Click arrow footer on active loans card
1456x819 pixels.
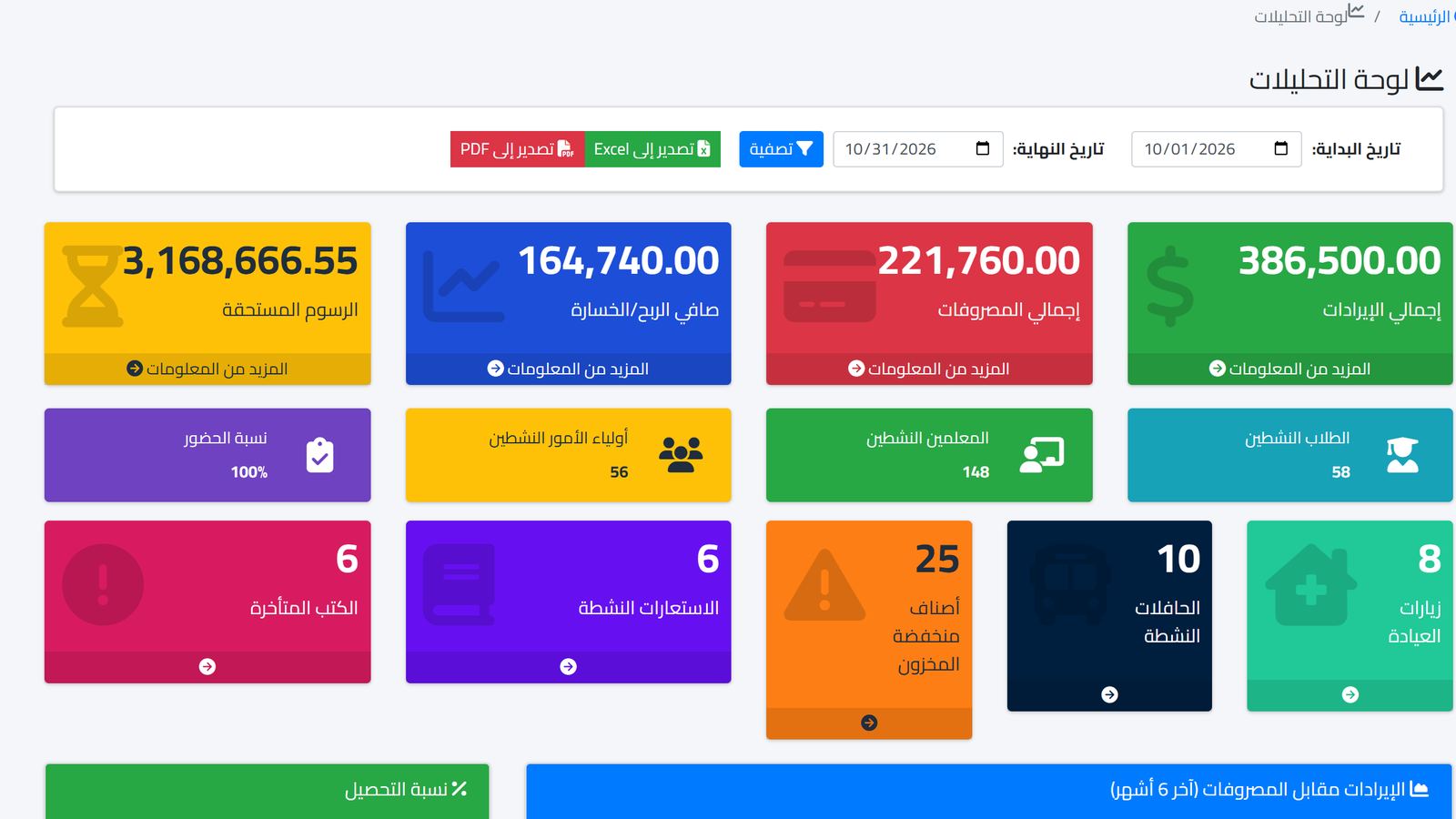568,667
